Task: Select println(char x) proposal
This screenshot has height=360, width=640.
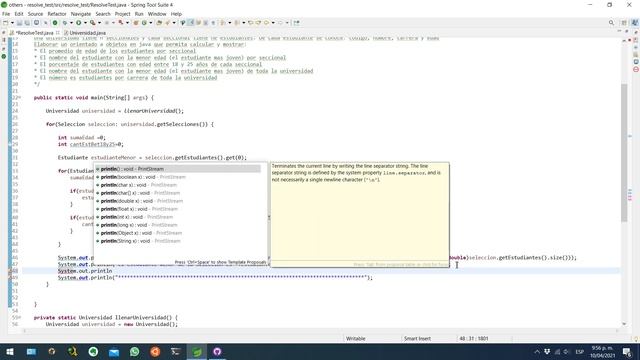Action: pyautogui.click(x=178, y=185)
